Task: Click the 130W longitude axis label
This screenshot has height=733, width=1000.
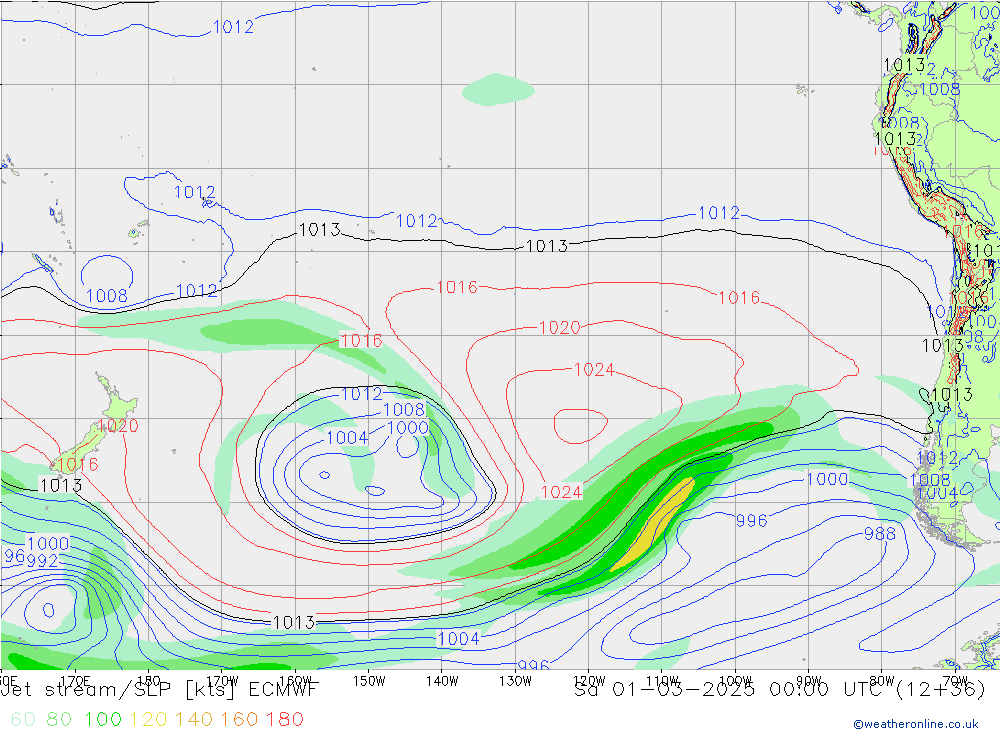Action: pyautogui.click(x=515, y=681)
